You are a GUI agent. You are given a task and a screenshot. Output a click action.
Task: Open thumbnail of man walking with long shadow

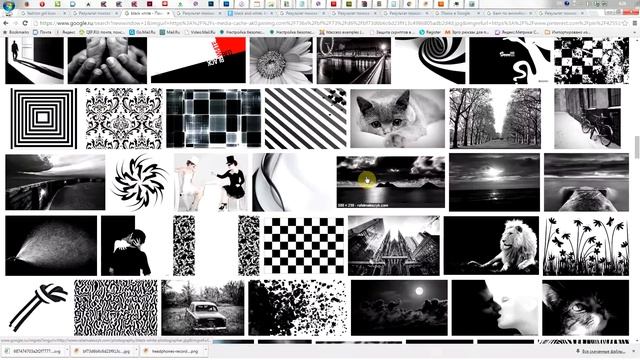34,60
